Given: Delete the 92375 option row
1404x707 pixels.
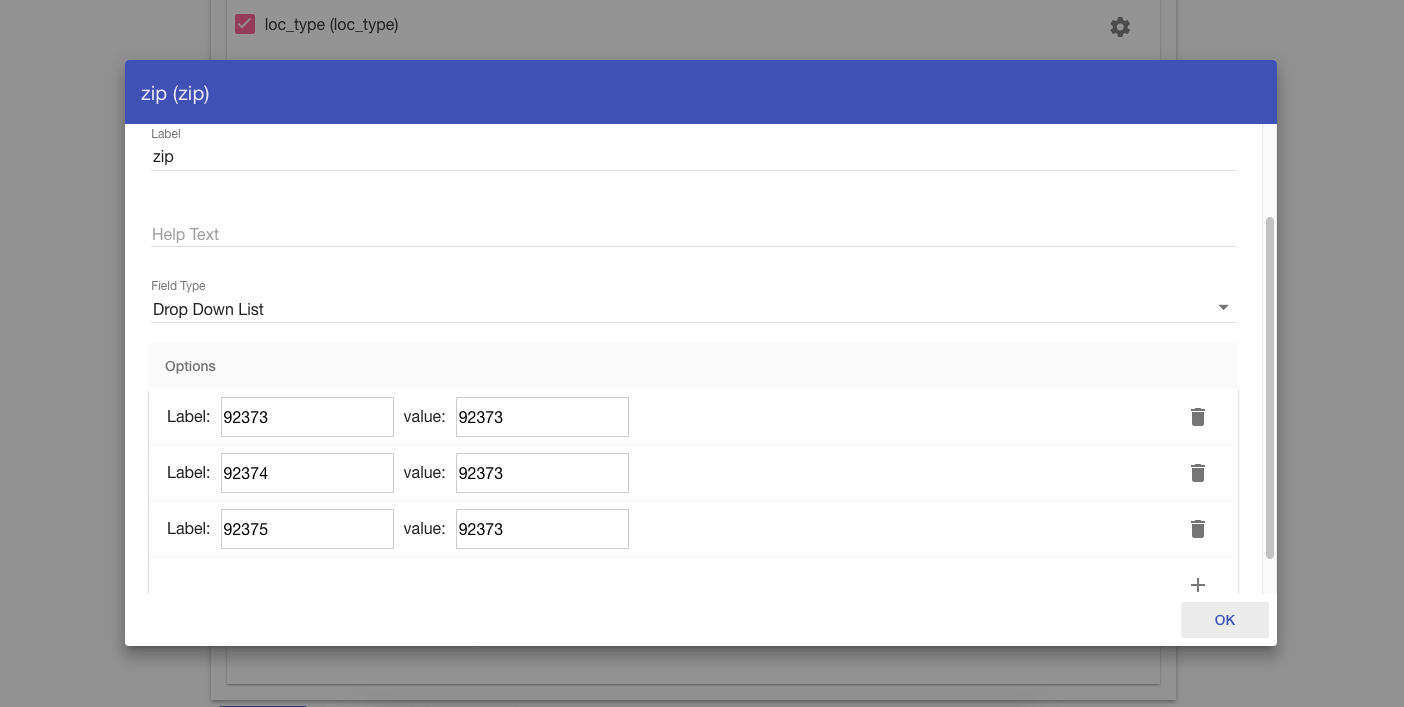Looking at the screenshot, I should point(1197,529).
